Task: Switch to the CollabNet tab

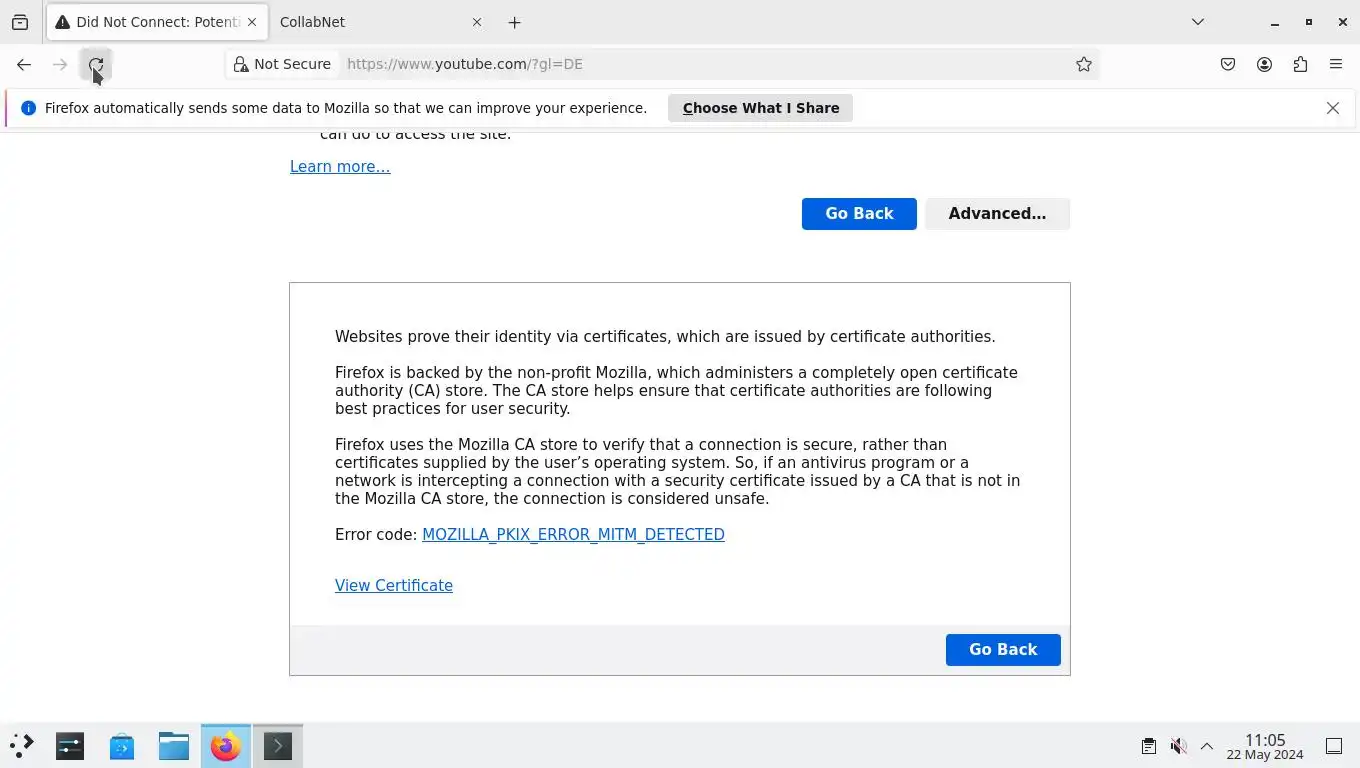Action: point(381,22)
